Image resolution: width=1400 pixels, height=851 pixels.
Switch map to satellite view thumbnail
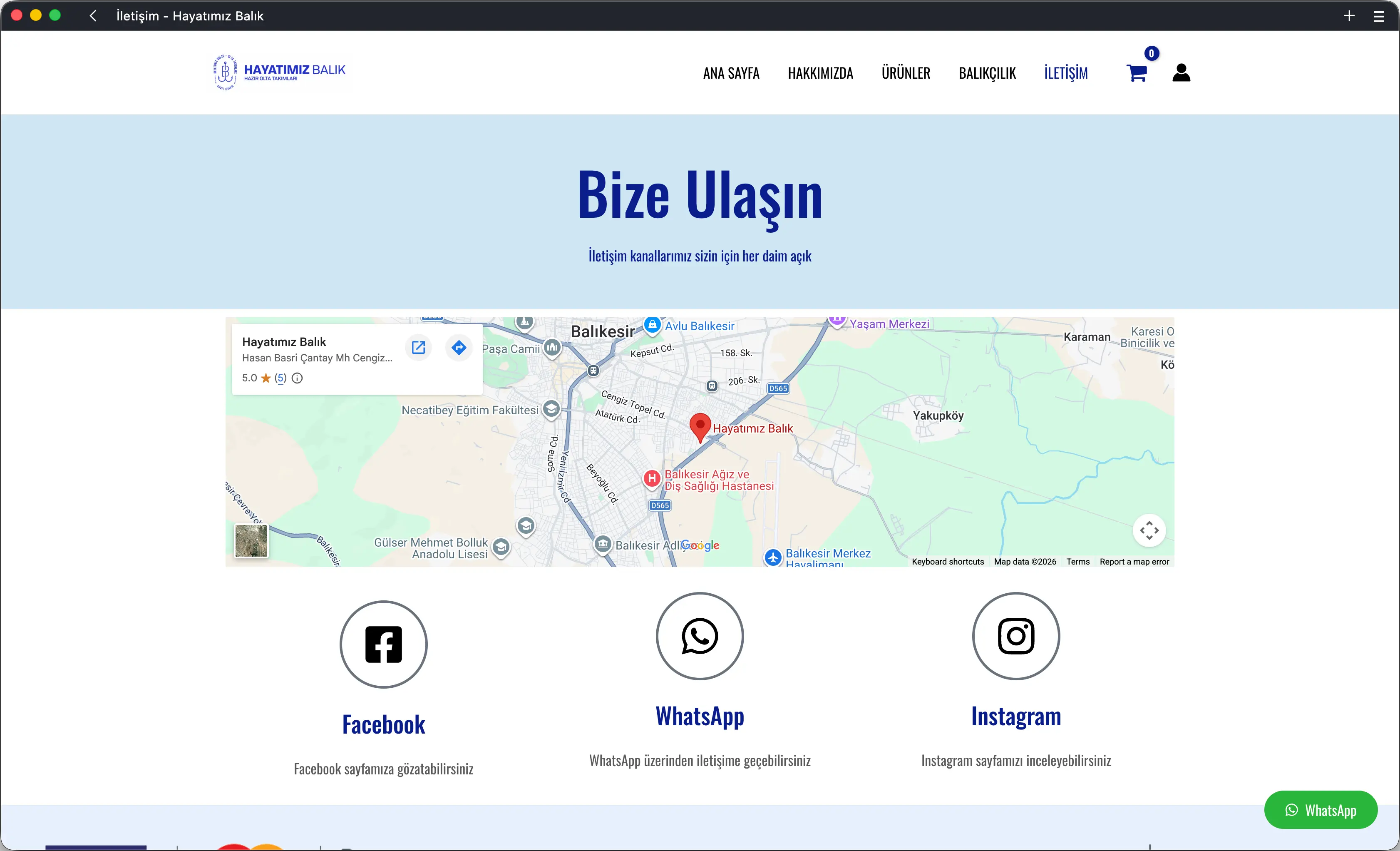click(251, 540)
